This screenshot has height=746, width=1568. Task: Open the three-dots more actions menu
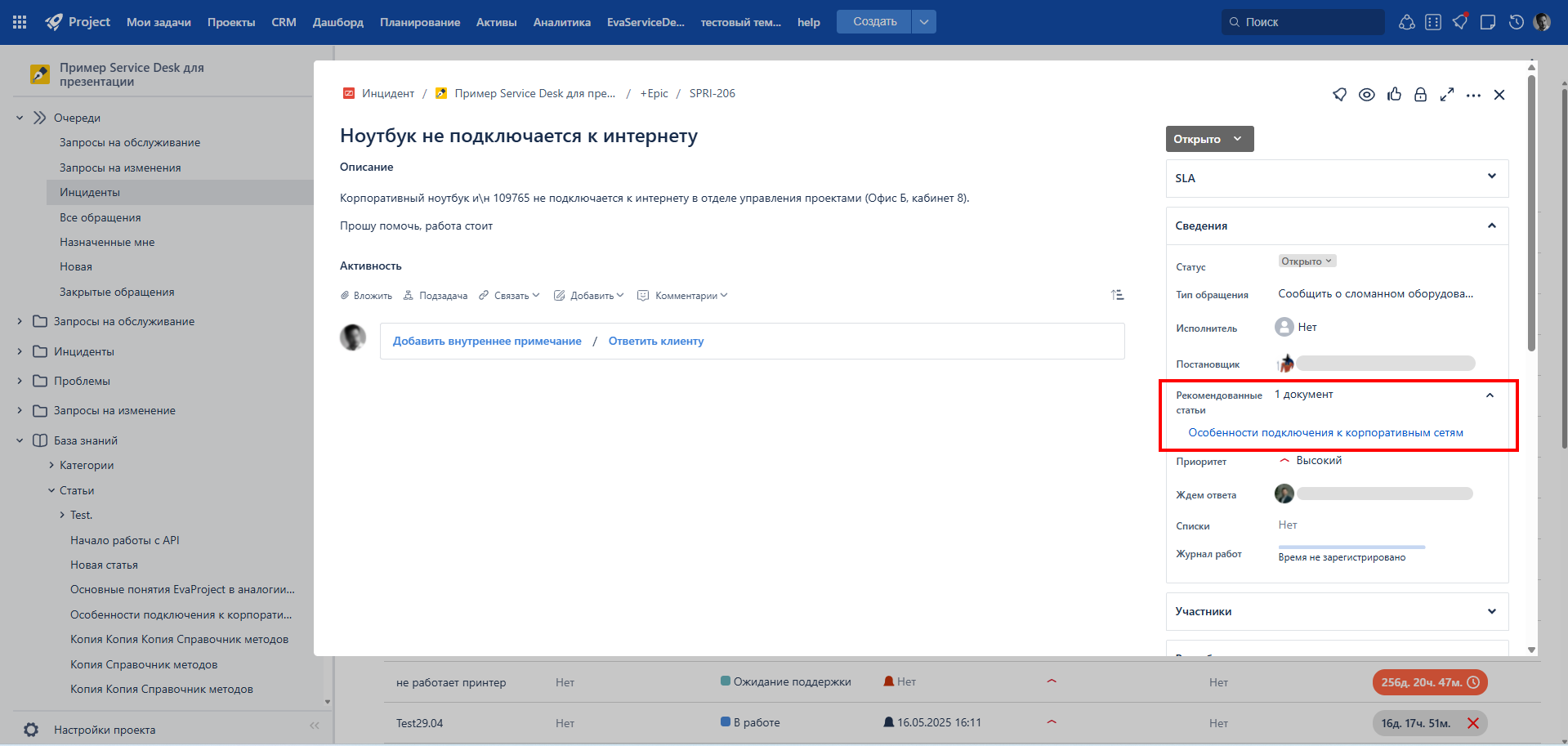[x=1473, y=96]
